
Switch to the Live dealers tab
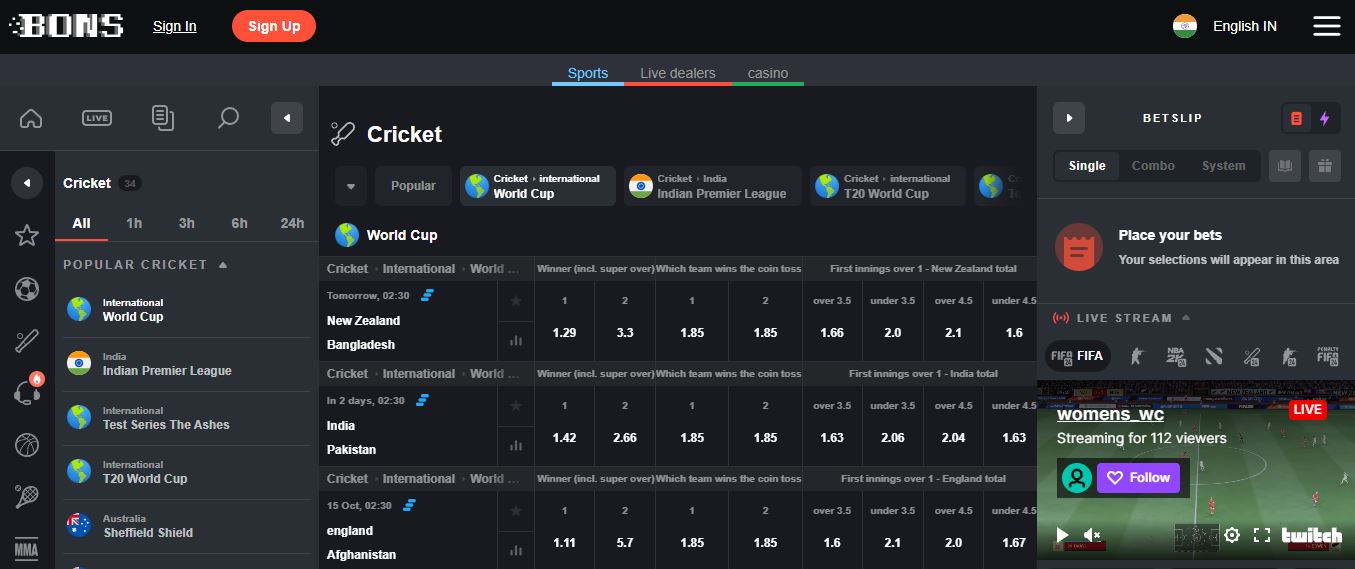pos(678,73)
